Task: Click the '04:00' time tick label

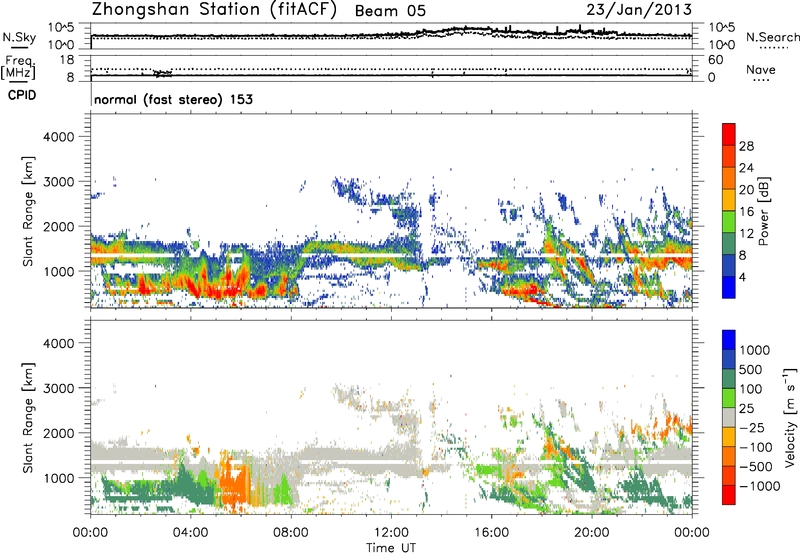Action: click(x=190, y=533)
